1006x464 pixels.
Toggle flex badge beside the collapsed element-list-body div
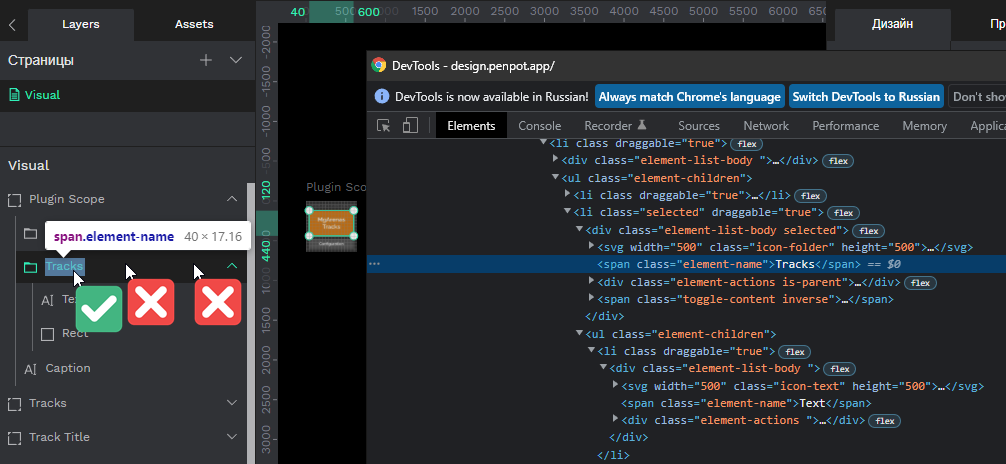(838, 161)
